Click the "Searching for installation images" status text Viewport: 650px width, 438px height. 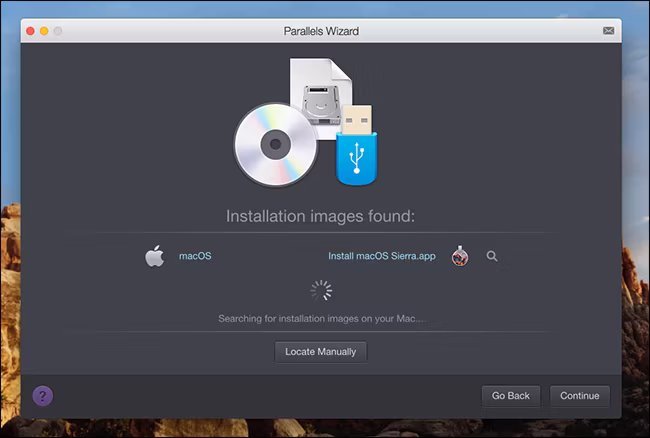[x=321, y=319]
